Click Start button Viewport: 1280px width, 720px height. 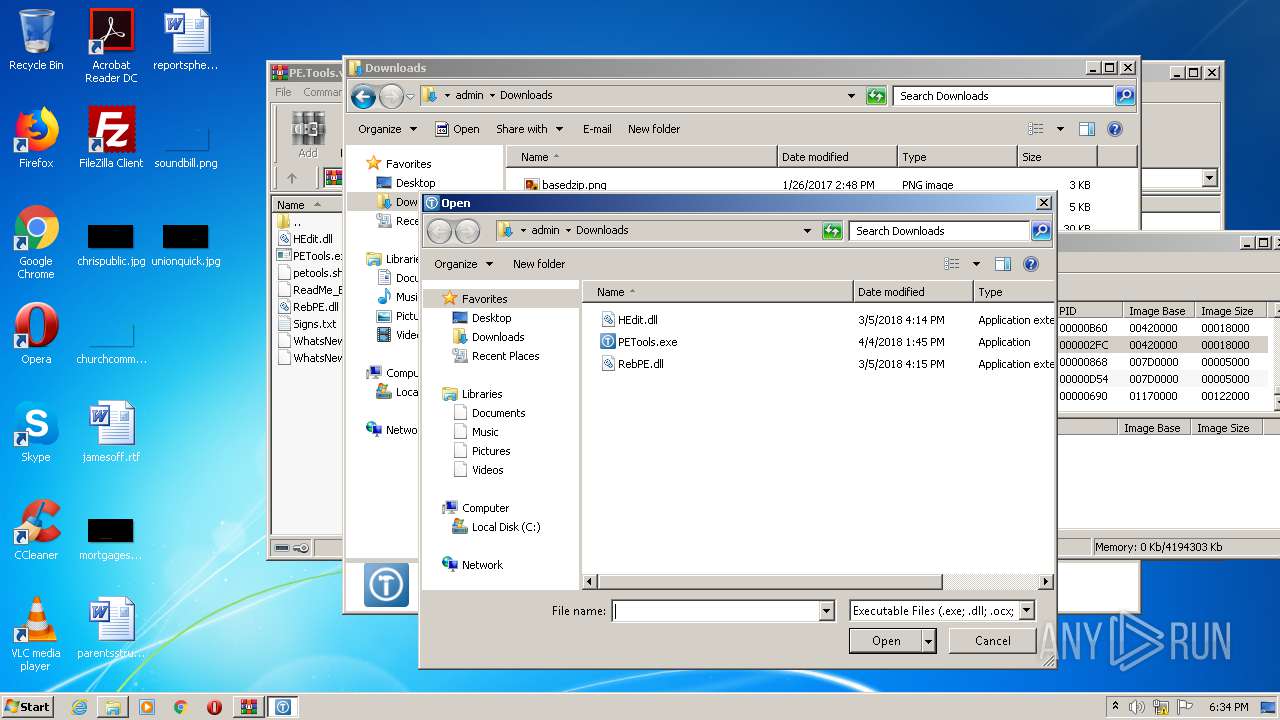(x=27, y=707)
